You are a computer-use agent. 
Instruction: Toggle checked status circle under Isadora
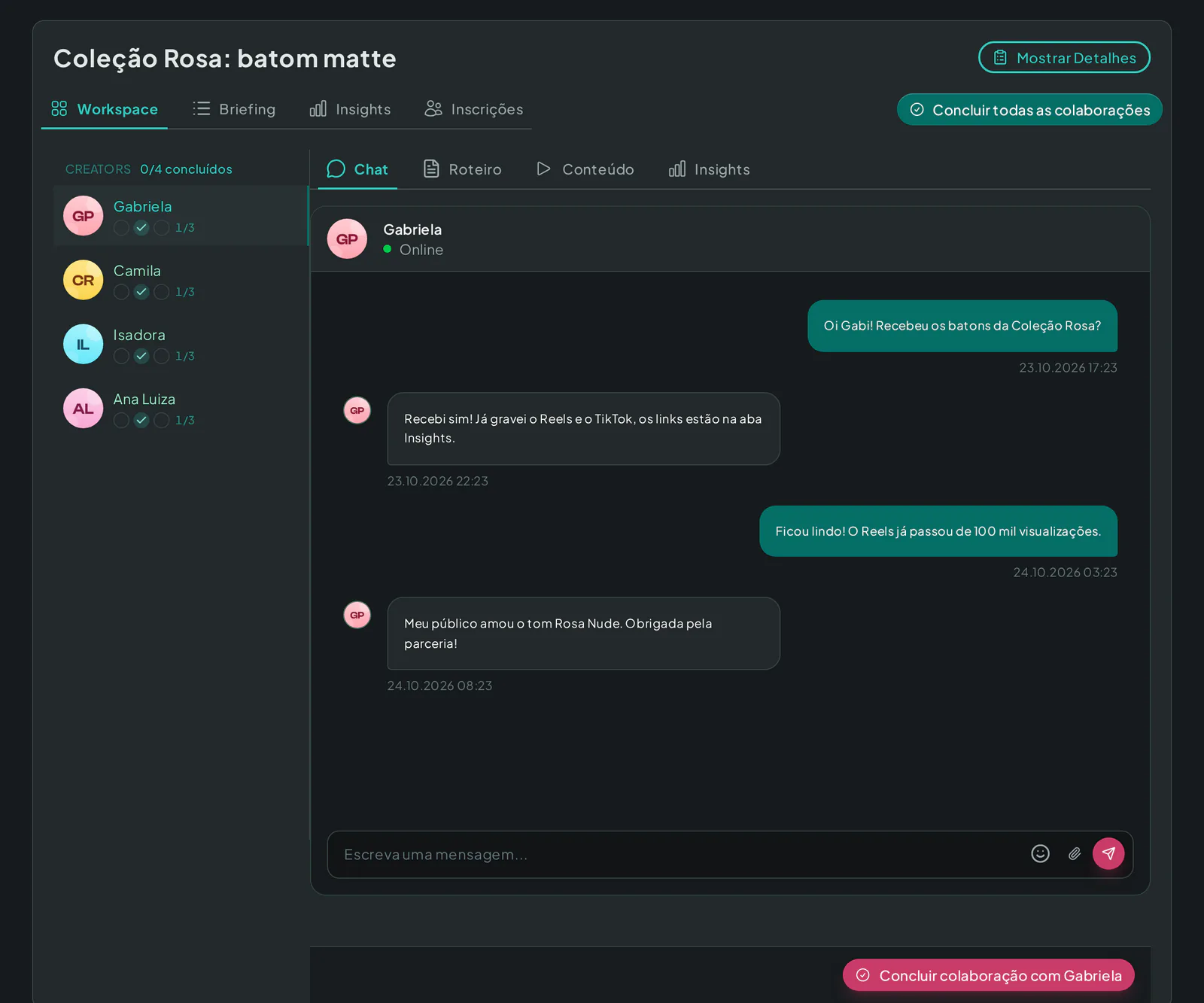[x=141, y=356]
